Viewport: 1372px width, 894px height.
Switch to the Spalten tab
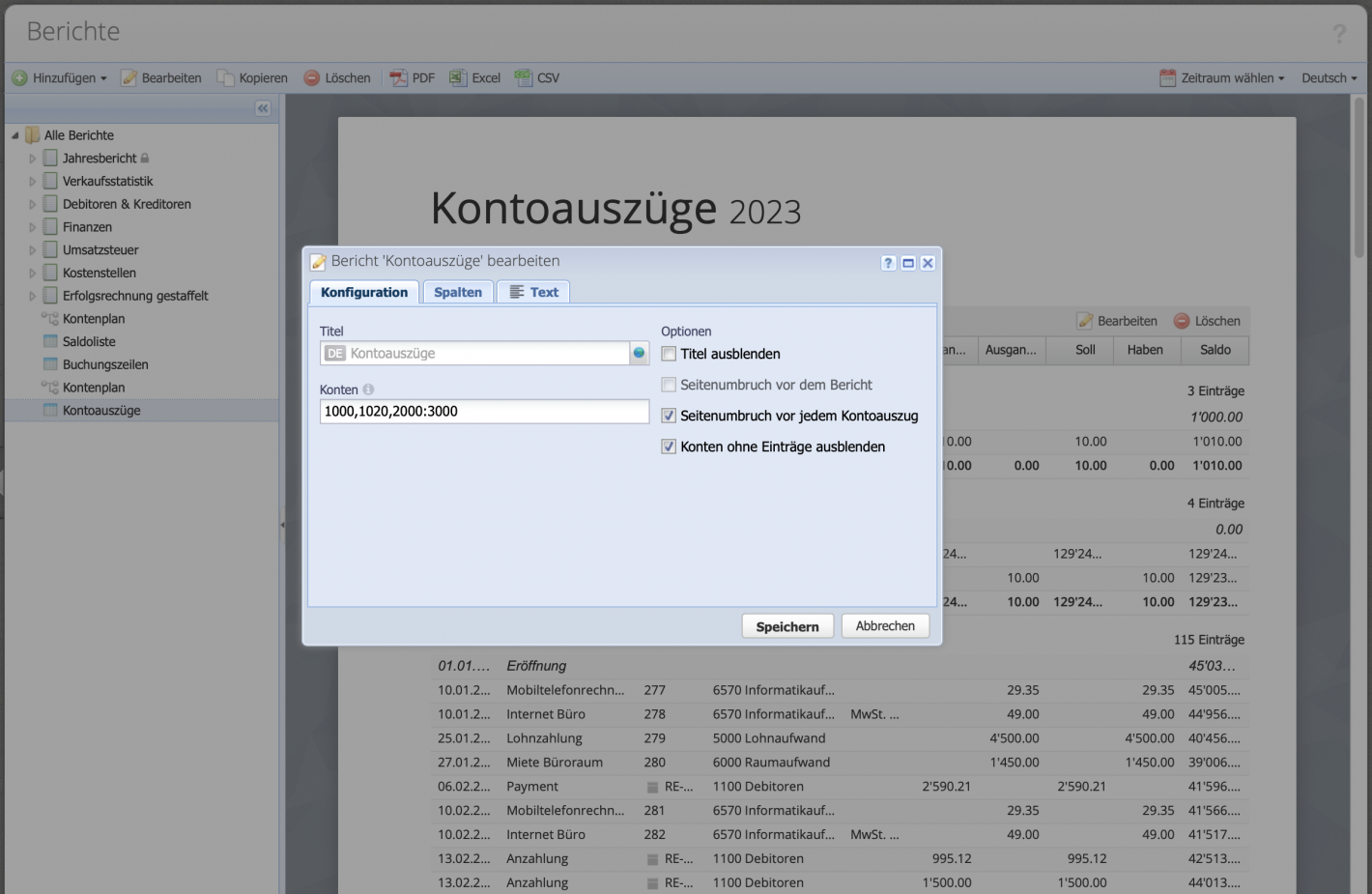(457, 291)
